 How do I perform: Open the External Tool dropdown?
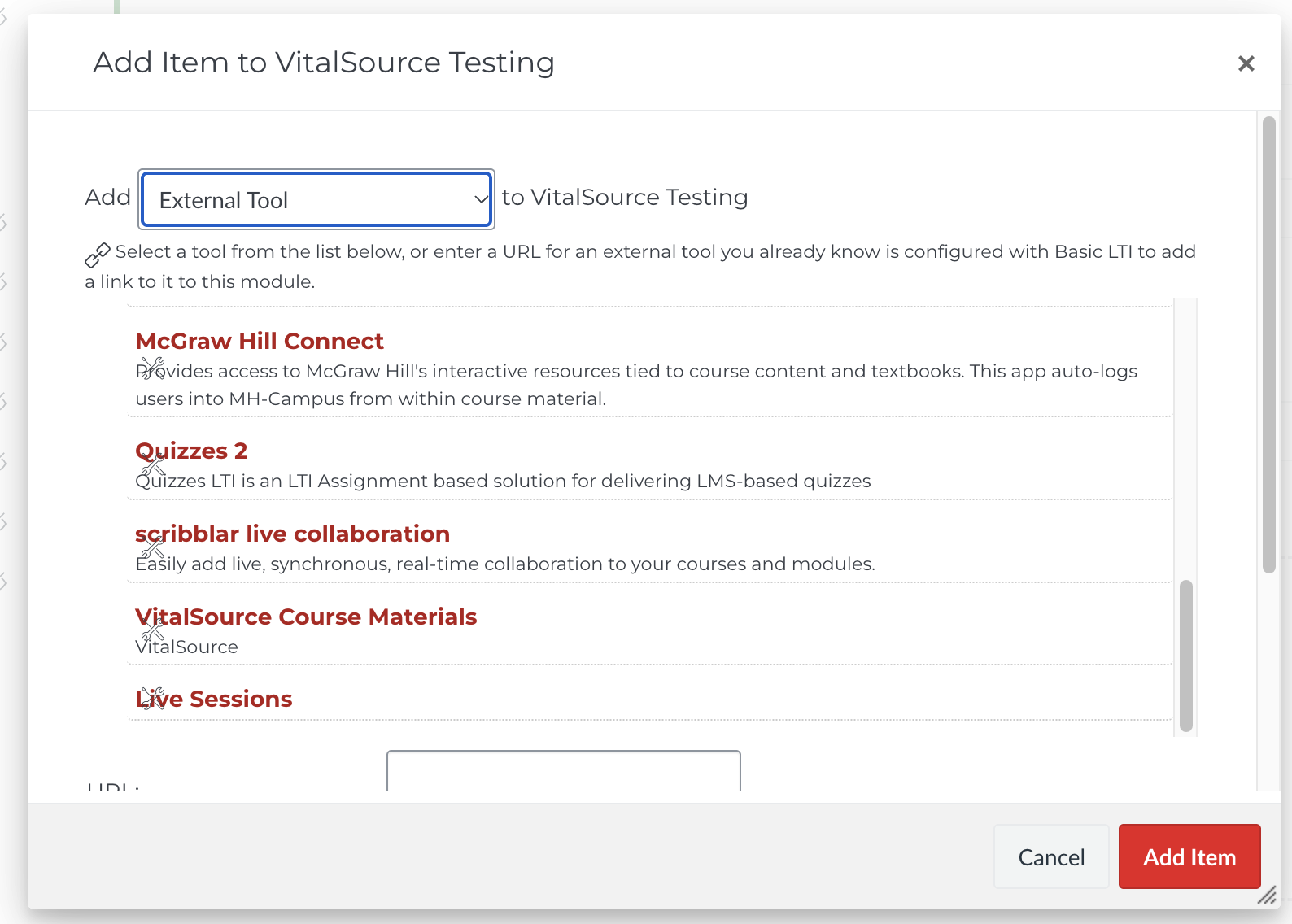316,199
